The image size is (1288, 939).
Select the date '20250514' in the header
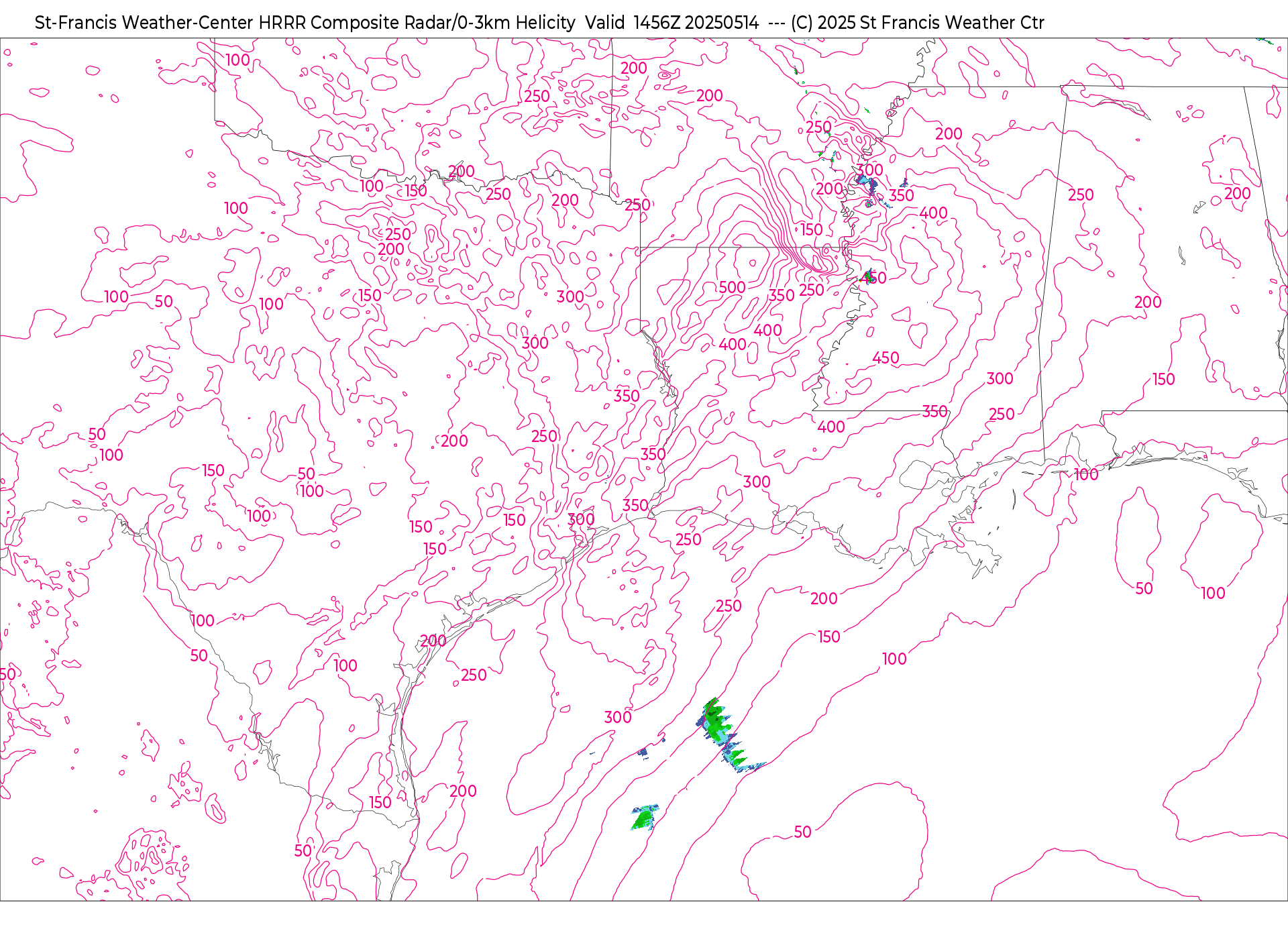point(722,23)
